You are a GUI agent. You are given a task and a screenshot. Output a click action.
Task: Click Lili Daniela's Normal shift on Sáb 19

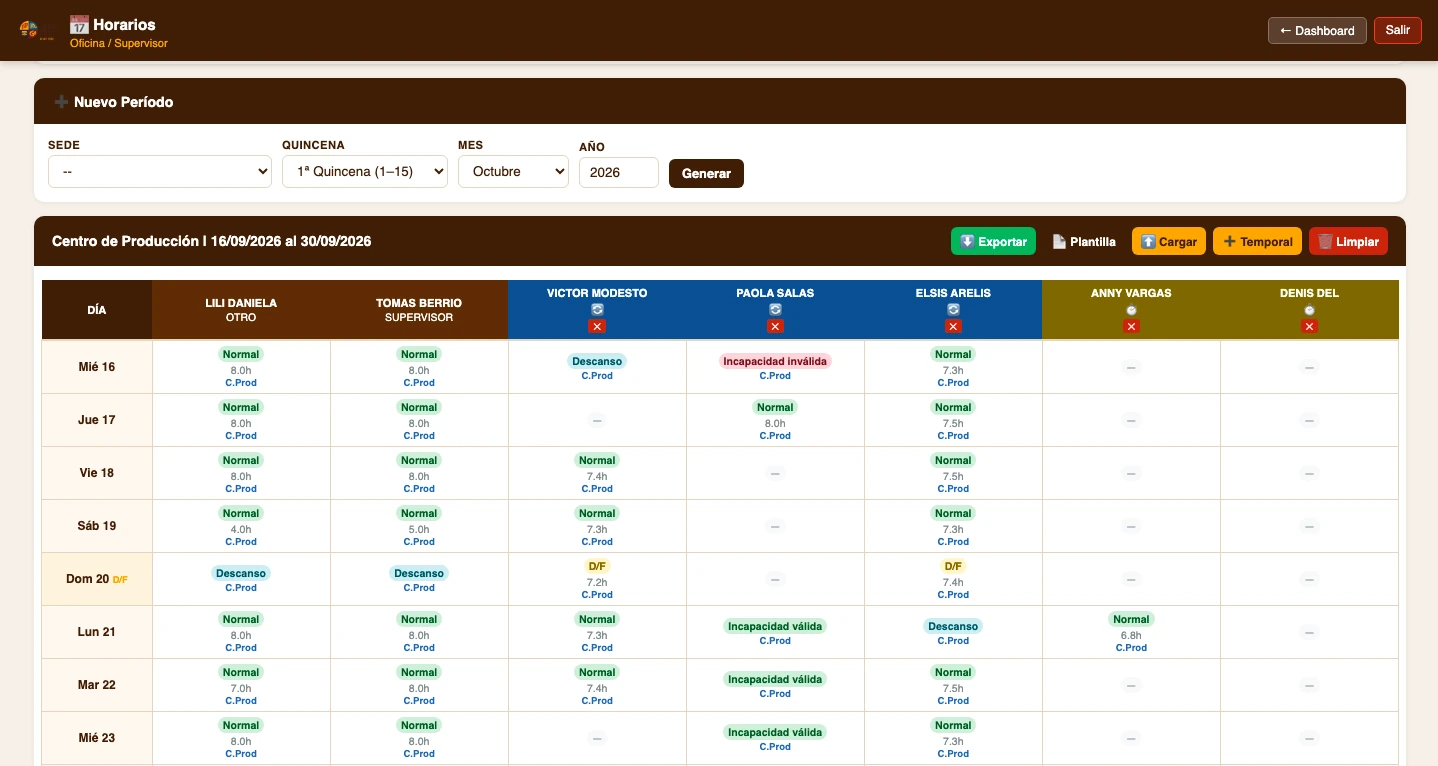tap(241, 526)
